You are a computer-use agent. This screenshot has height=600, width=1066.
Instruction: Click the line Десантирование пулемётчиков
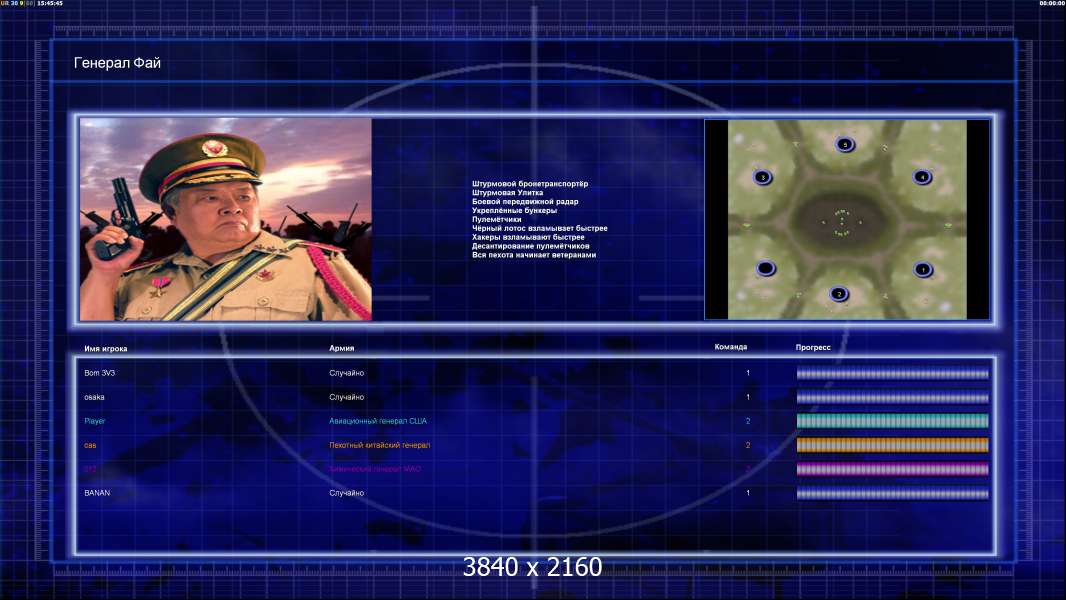tap(530, 246)
